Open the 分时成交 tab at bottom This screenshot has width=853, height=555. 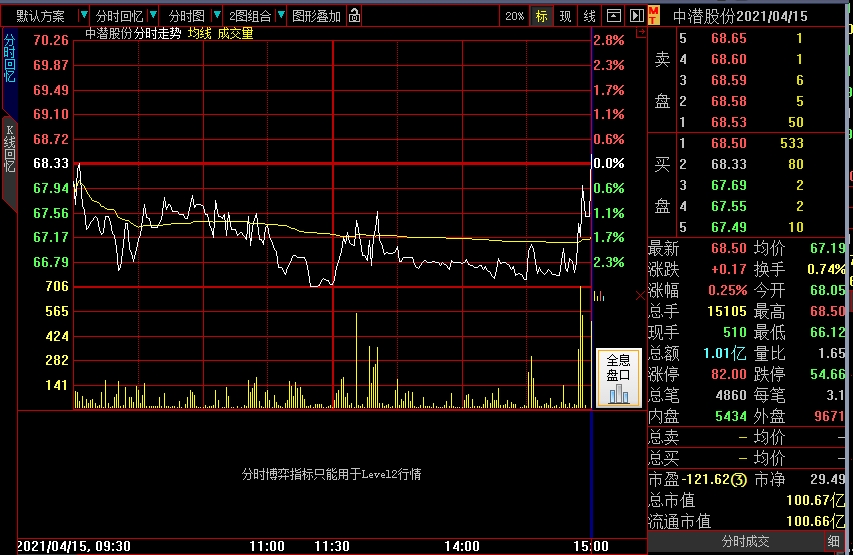coord(745,541)
